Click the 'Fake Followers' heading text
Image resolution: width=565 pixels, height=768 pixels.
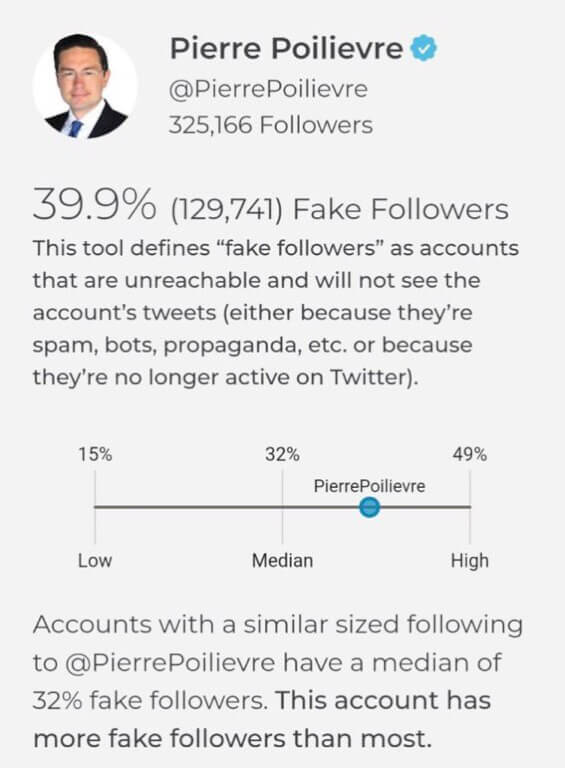coord(400,209)
